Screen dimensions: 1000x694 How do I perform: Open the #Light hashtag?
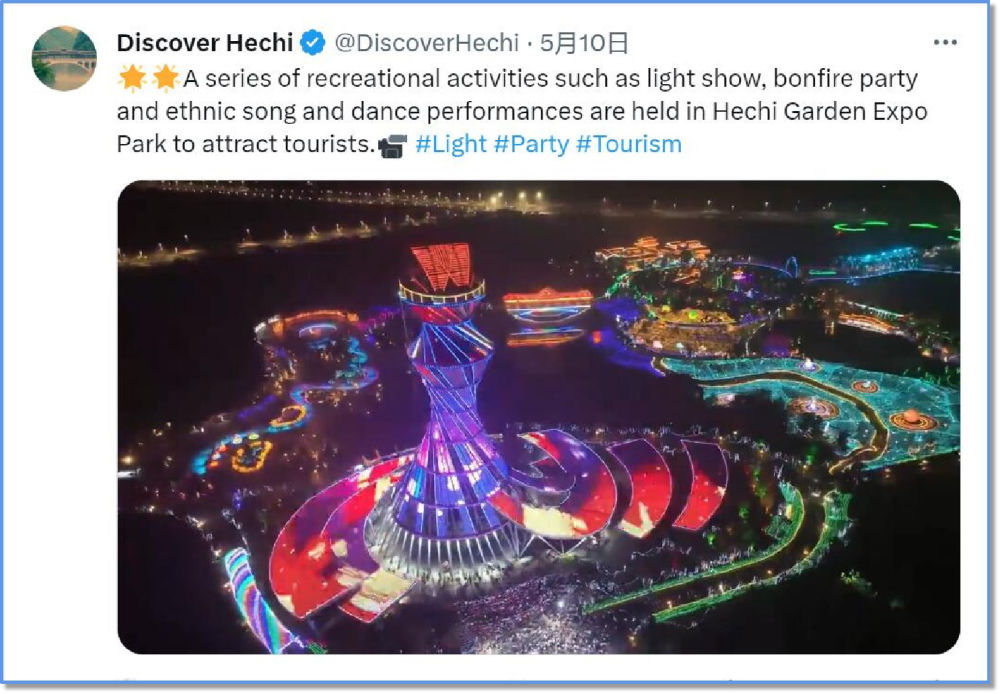451,144
